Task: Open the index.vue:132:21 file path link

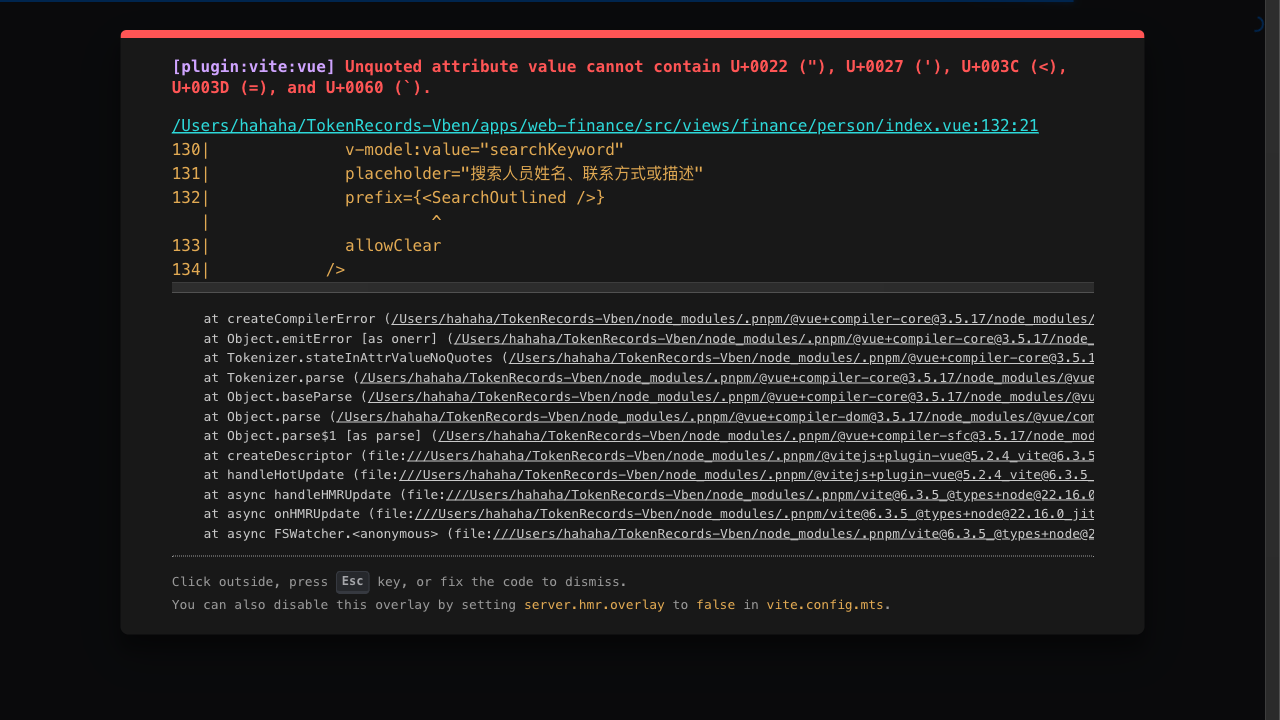Action: [x=605, y=126]
